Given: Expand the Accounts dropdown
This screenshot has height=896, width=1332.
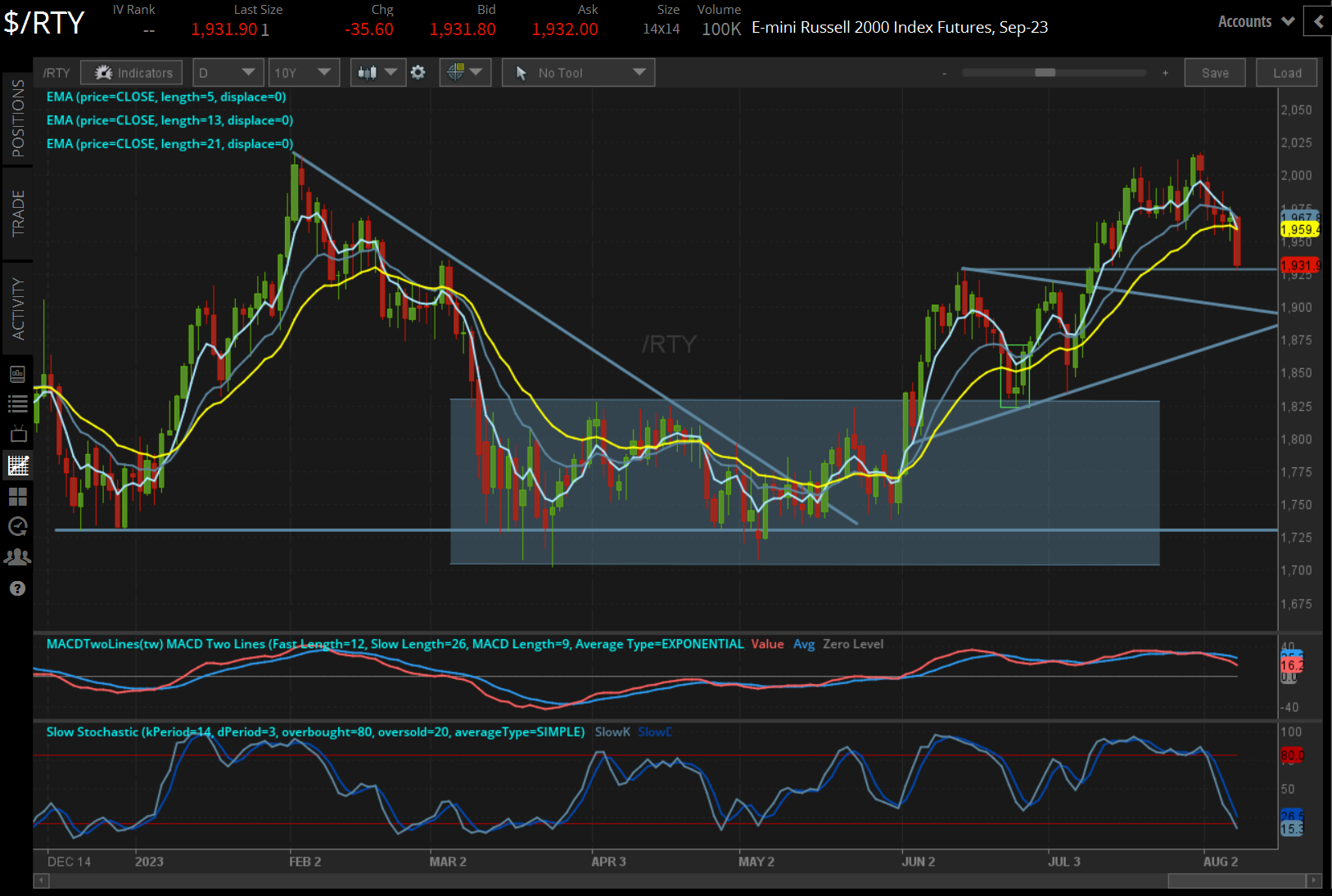Looking at the screenshot, I should pyautogui.click(x=1255, y=21).
